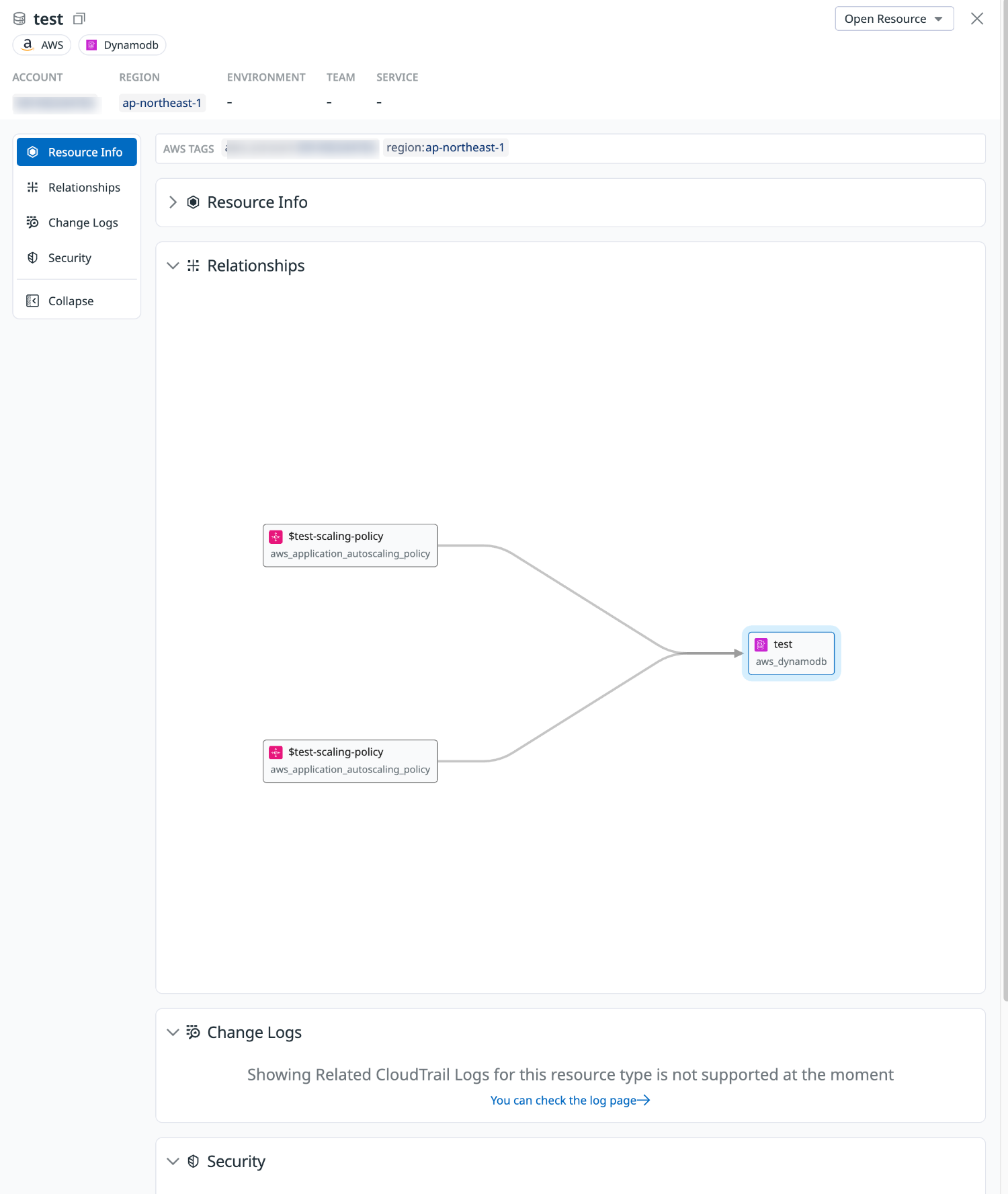
Task: Click the Dynamodb service badge
Action: coord(122,45)
